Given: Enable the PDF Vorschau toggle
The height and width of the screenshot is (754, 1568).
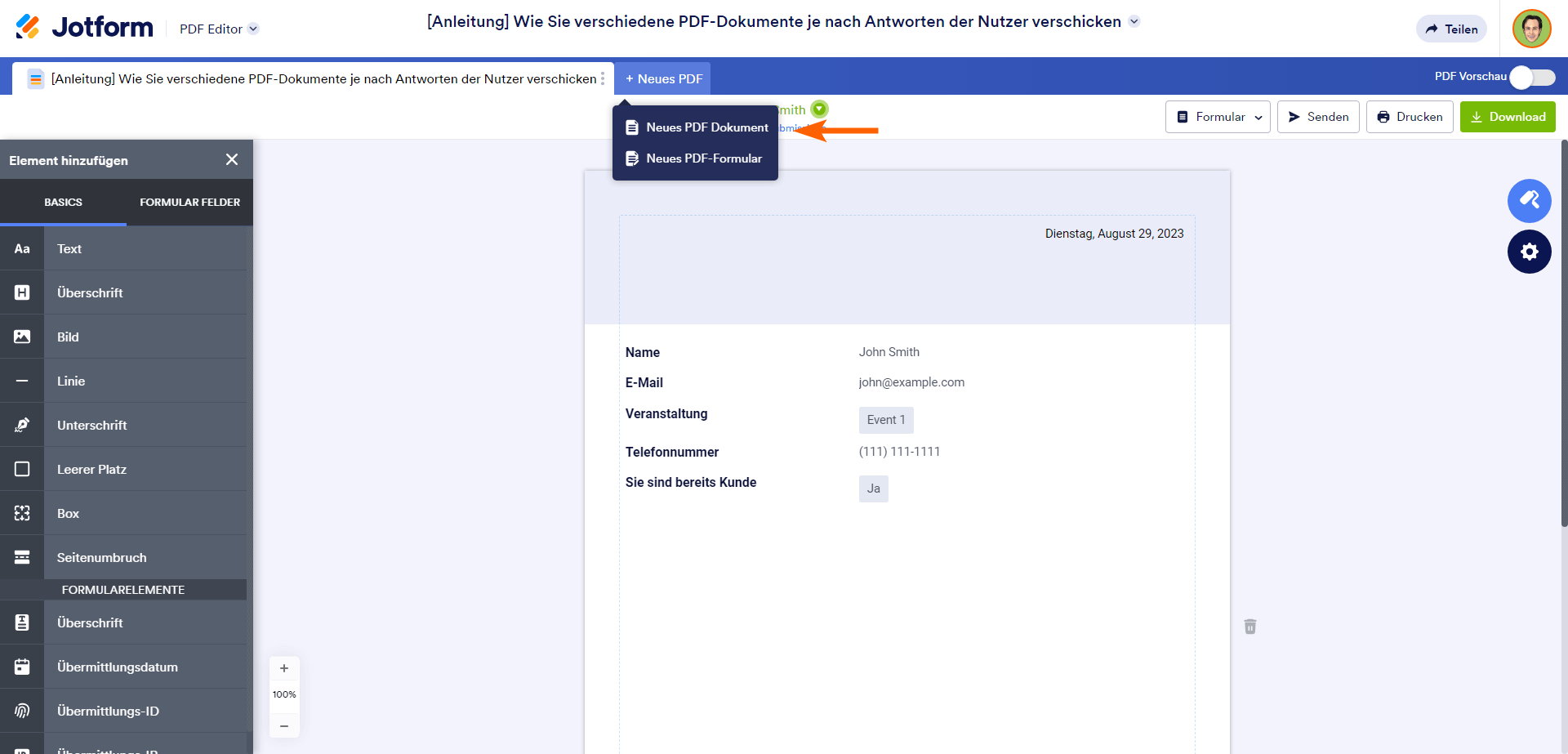Looking at the screenshot, I should point(1533,77).
